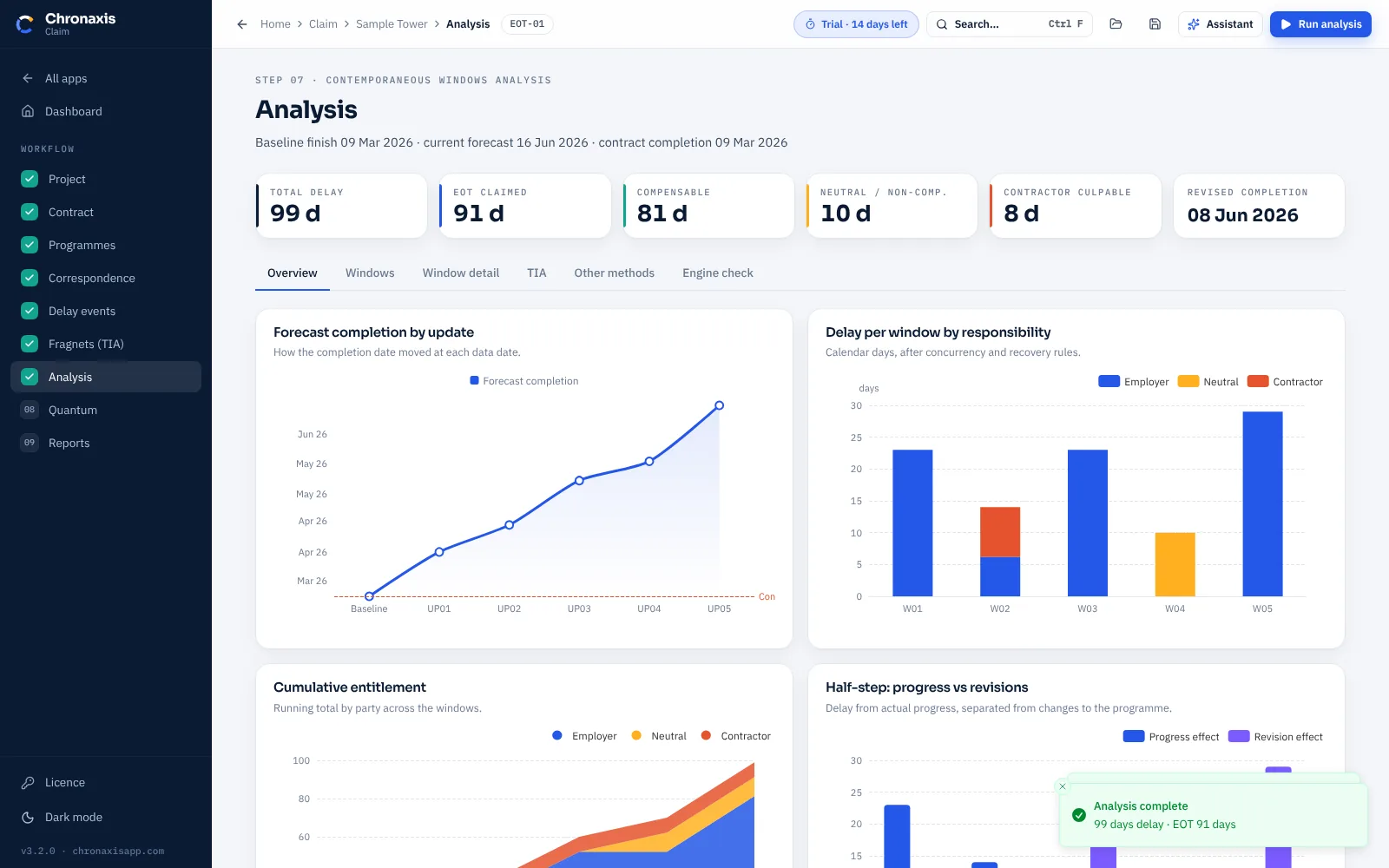
Task: Switch to the Overview tab
Action: [x=293, y=273]
